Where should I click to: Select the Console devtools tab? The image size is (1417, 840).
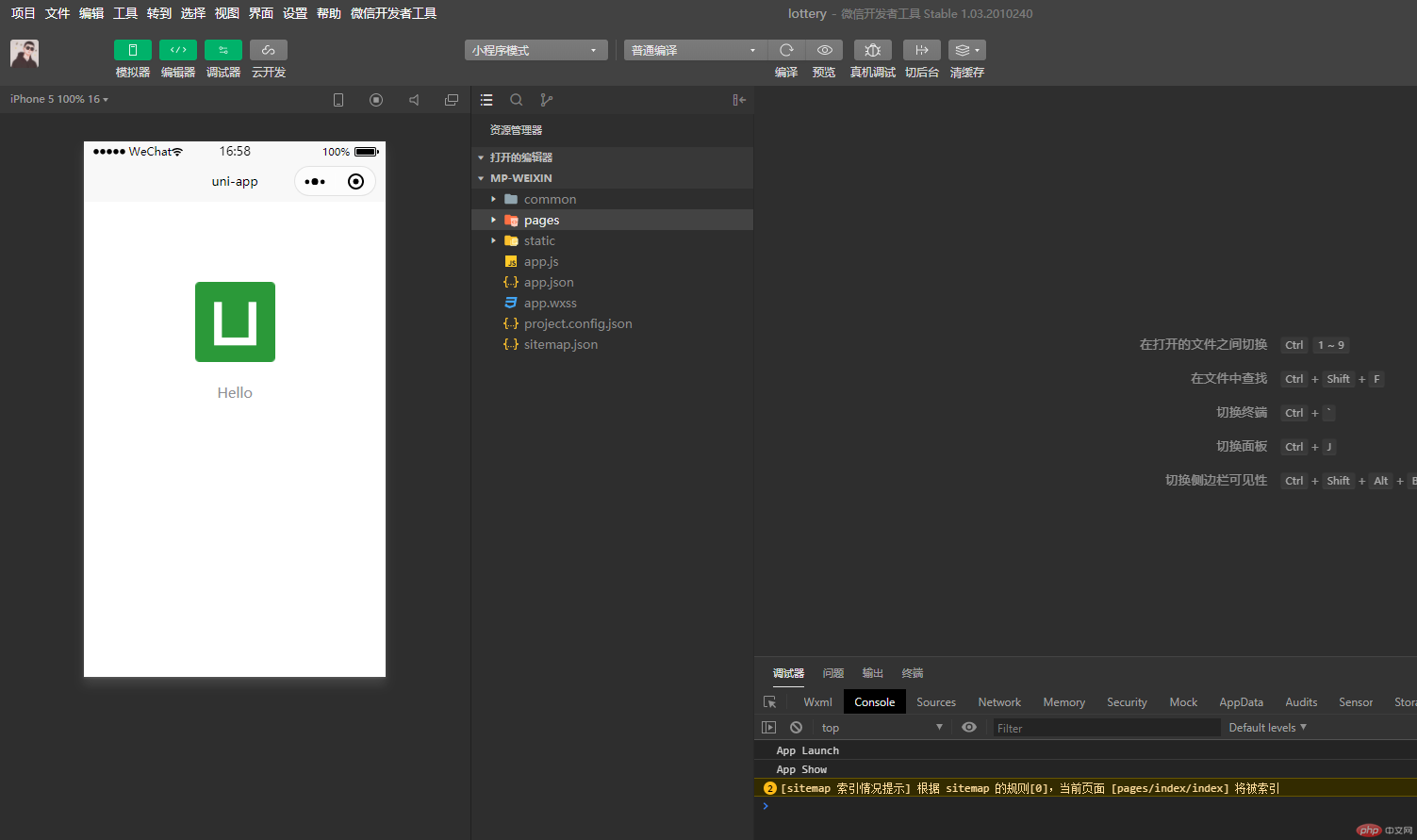(x=875, y=702)
